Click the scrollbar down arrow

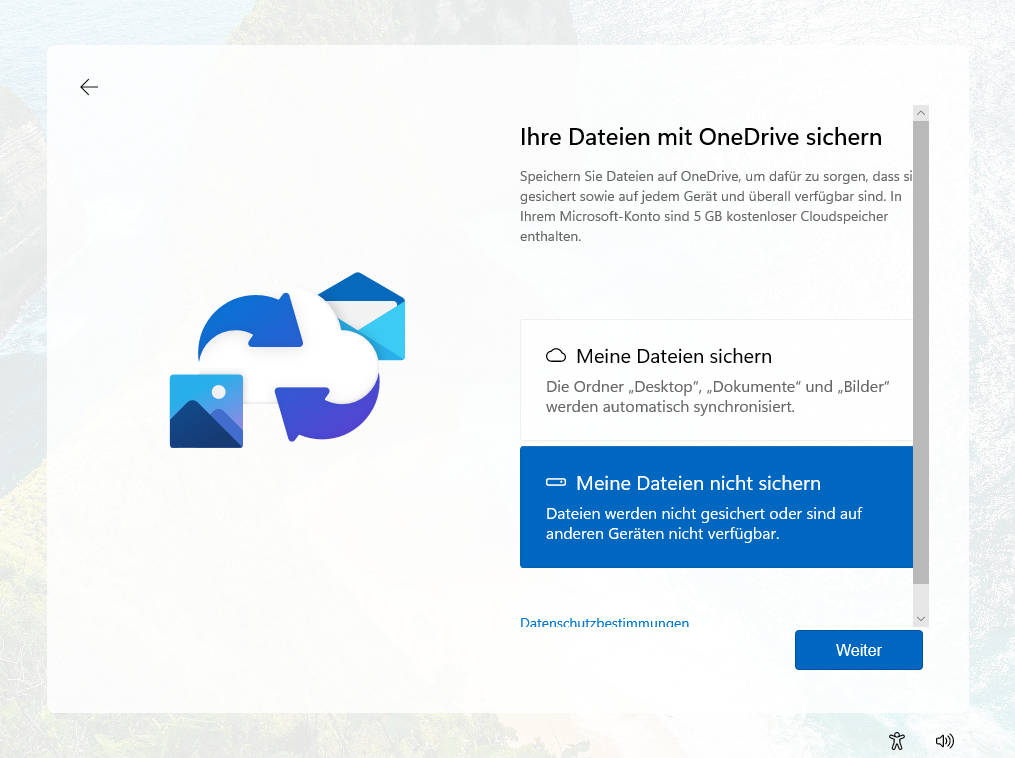point(921,619)
